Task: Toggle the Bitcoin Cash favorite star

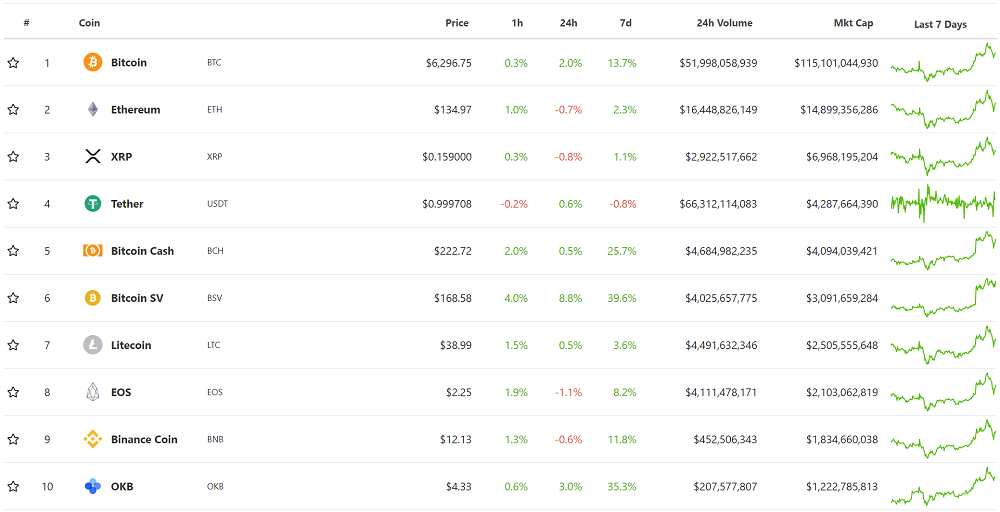Action: (13, 251)
